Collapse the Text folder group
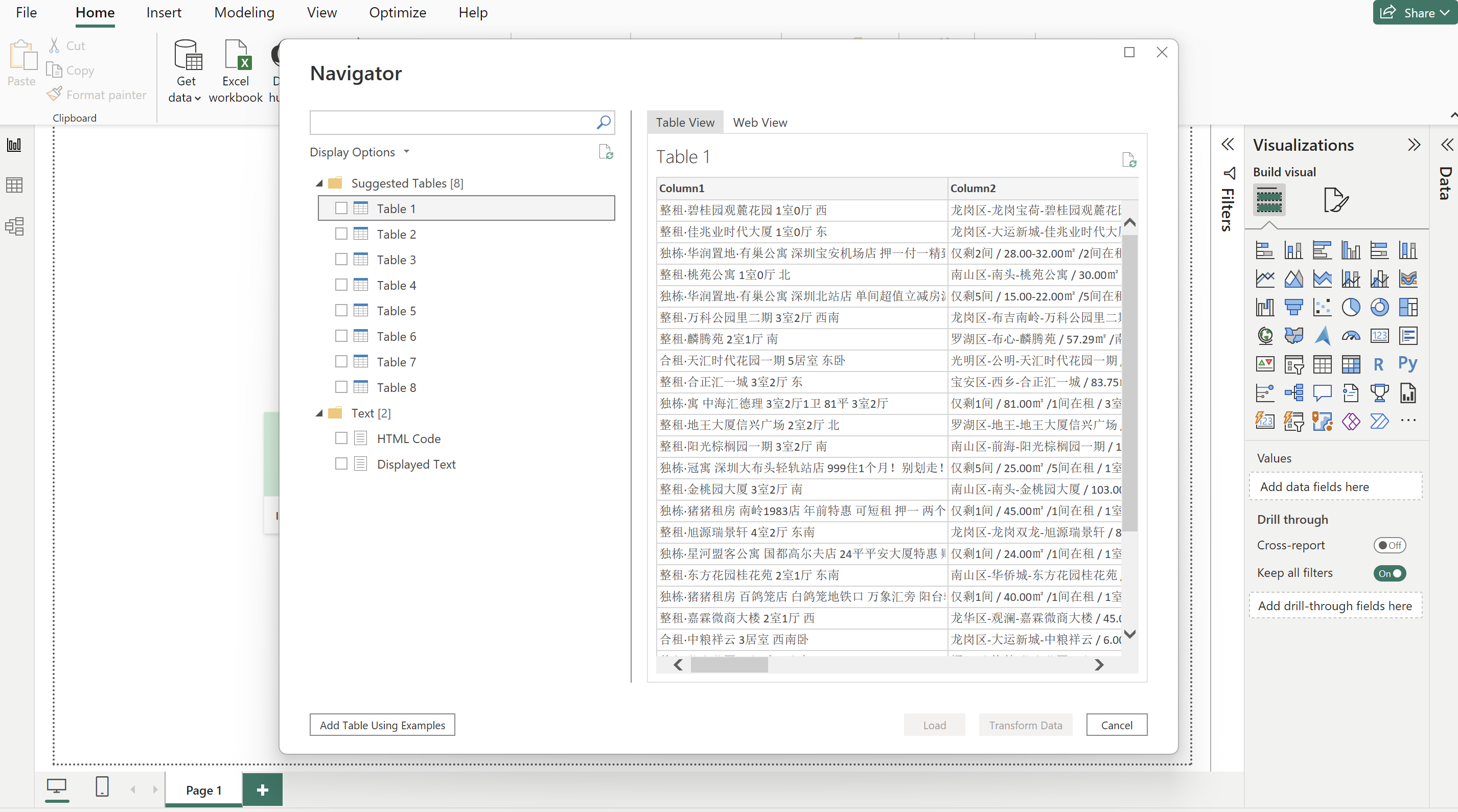This screenshot has width=1458, height=812. pos(319,413)
